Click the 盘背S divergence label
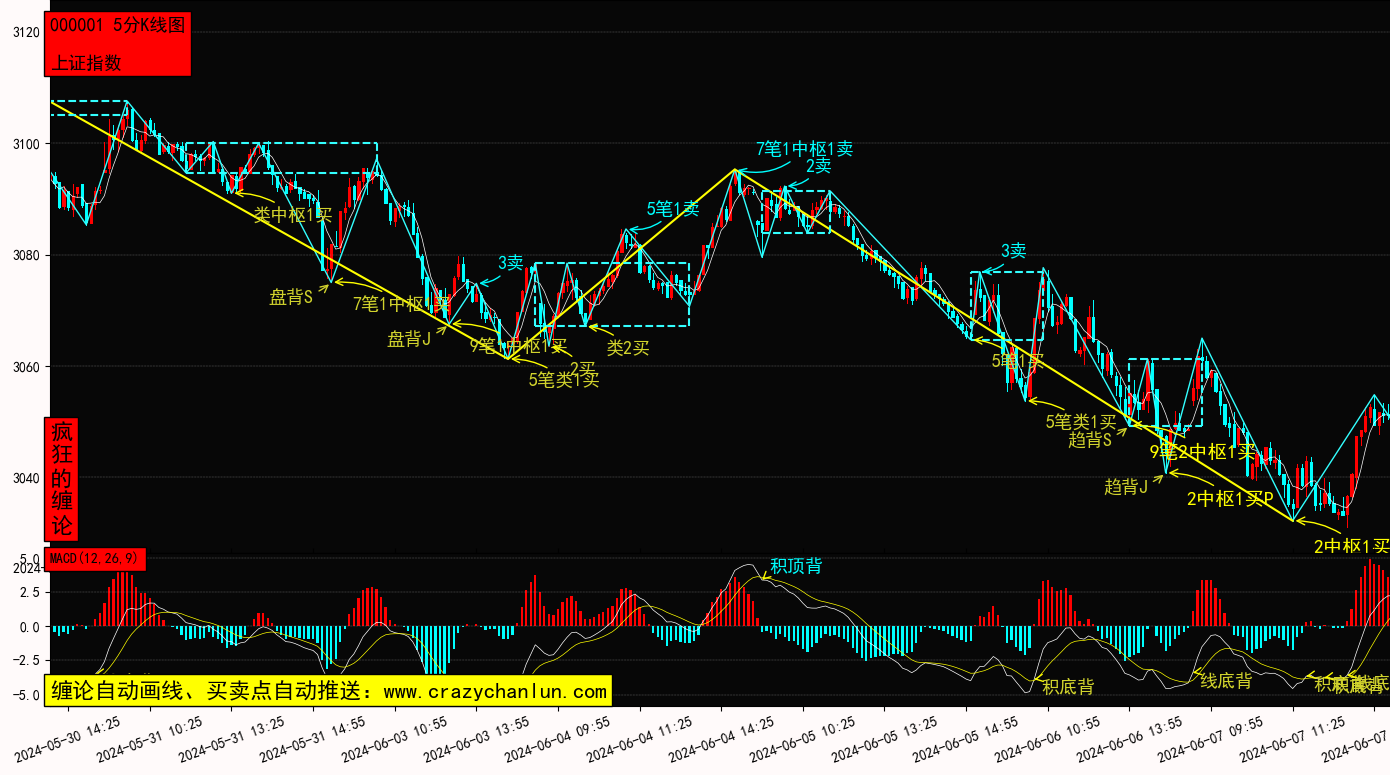 [x=291, y=297]
